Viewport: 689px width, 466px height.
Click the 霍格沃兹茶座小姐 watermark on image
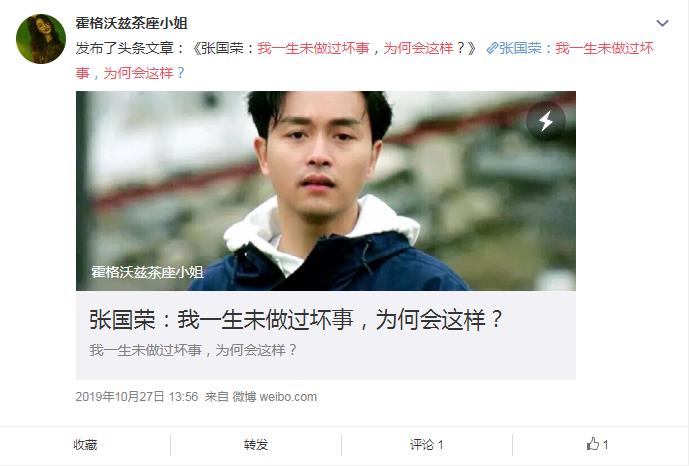click(147, 272)
